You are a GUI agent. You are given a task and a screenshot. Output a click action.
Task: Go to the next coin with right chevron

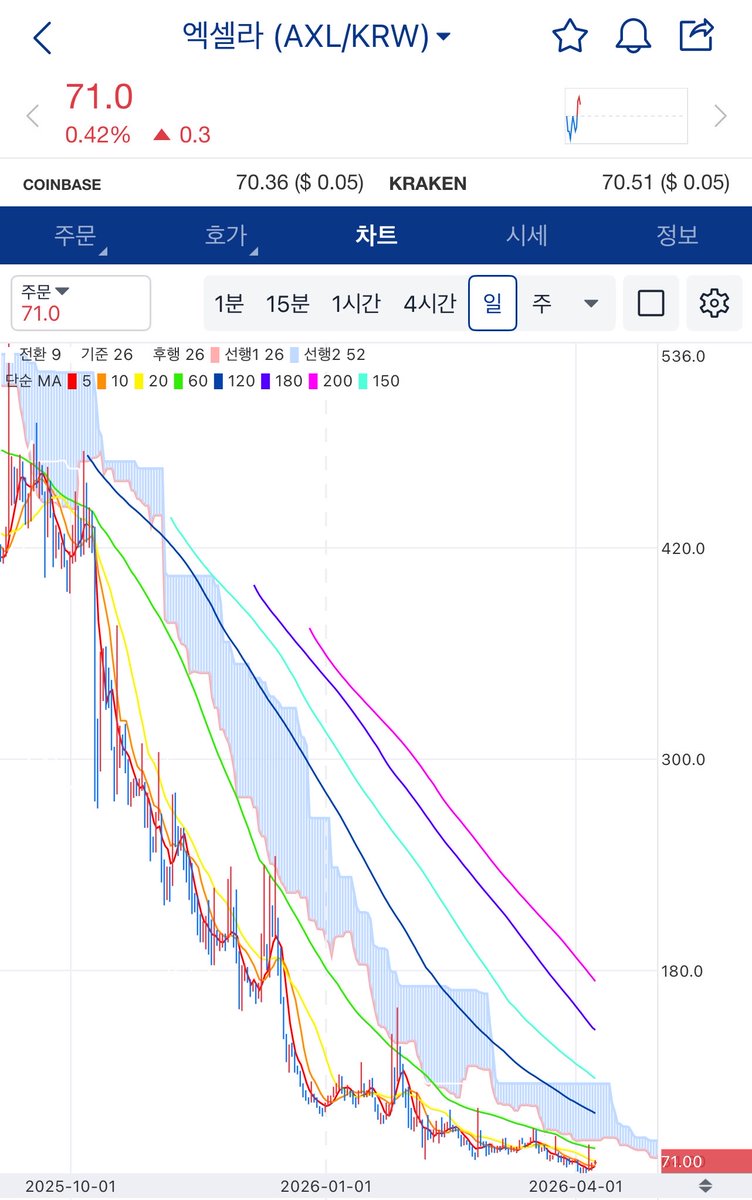point(720,116)
